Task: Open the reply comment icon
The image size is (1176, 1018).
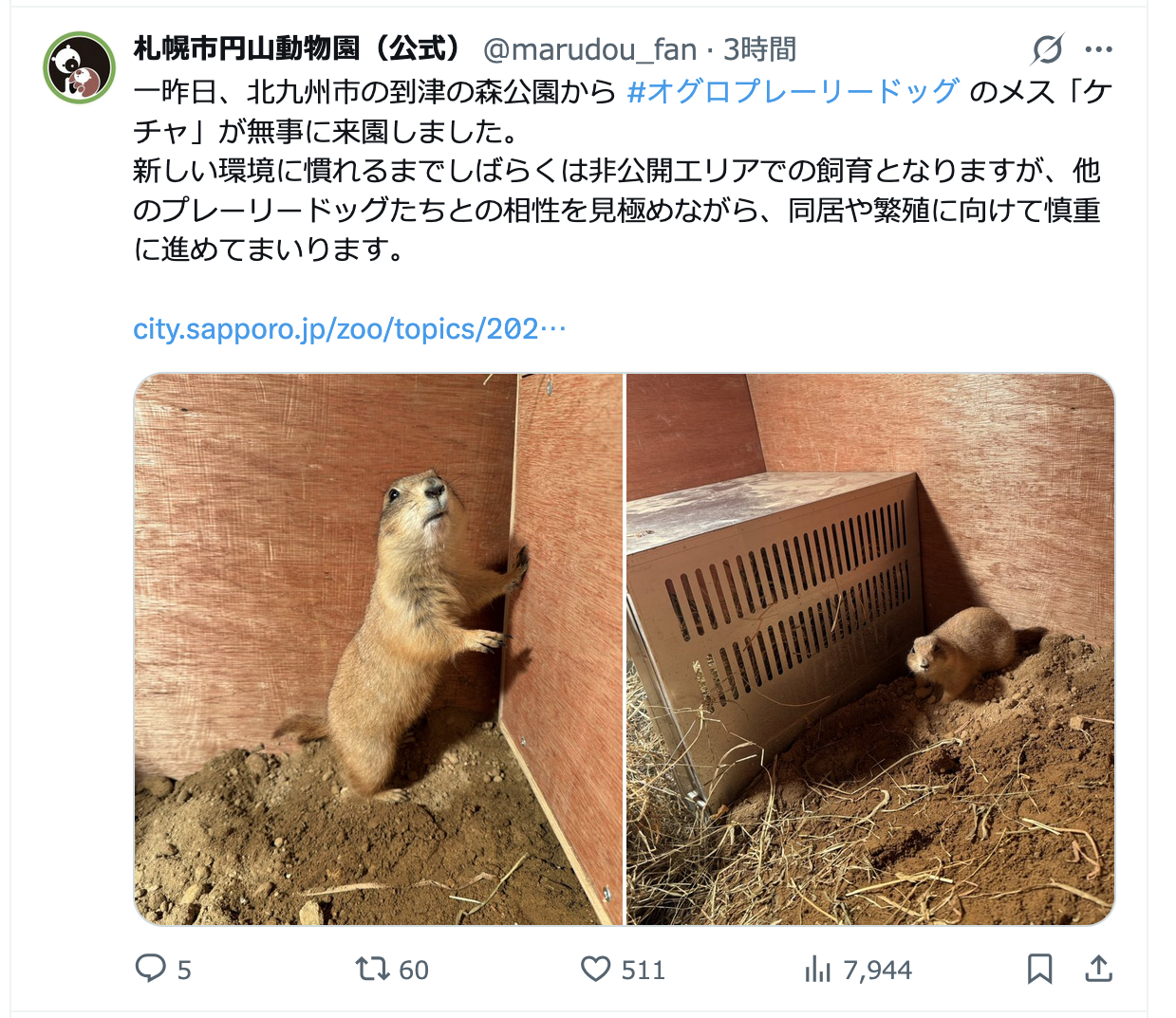Action: point(151,969)
